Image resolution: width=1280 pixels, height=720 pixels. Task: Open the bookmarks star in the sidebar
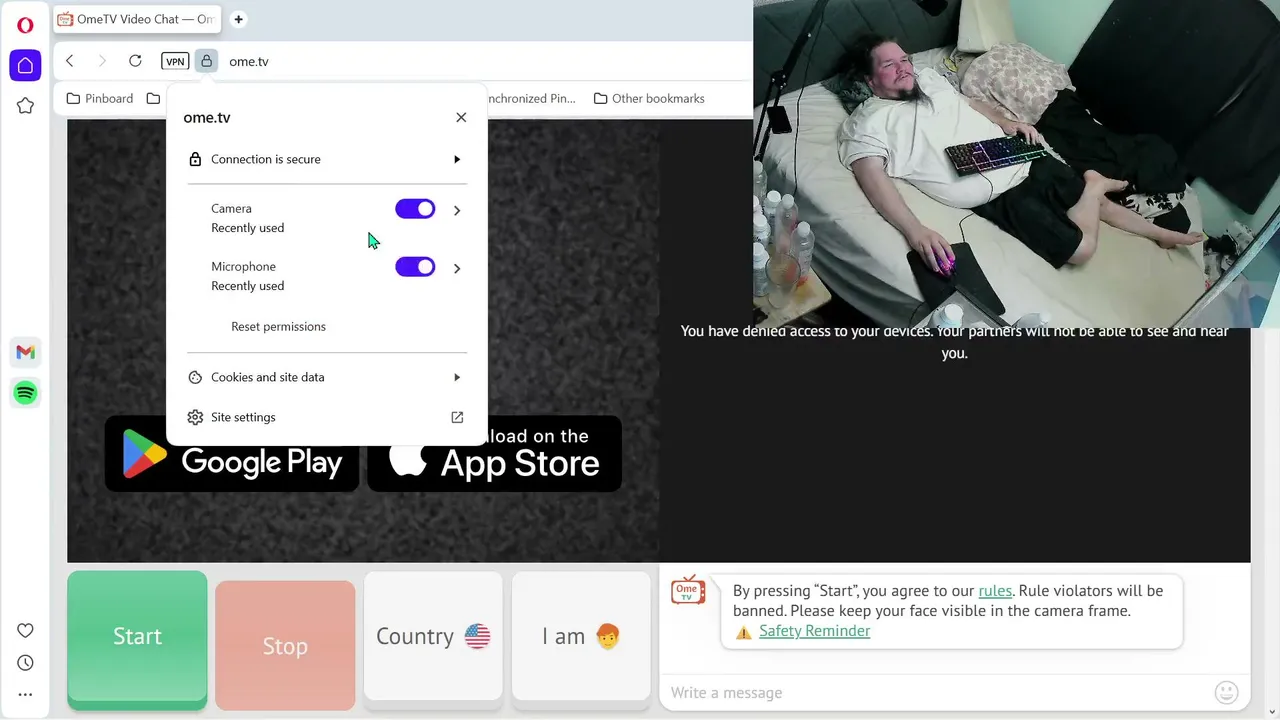[25, 106]
